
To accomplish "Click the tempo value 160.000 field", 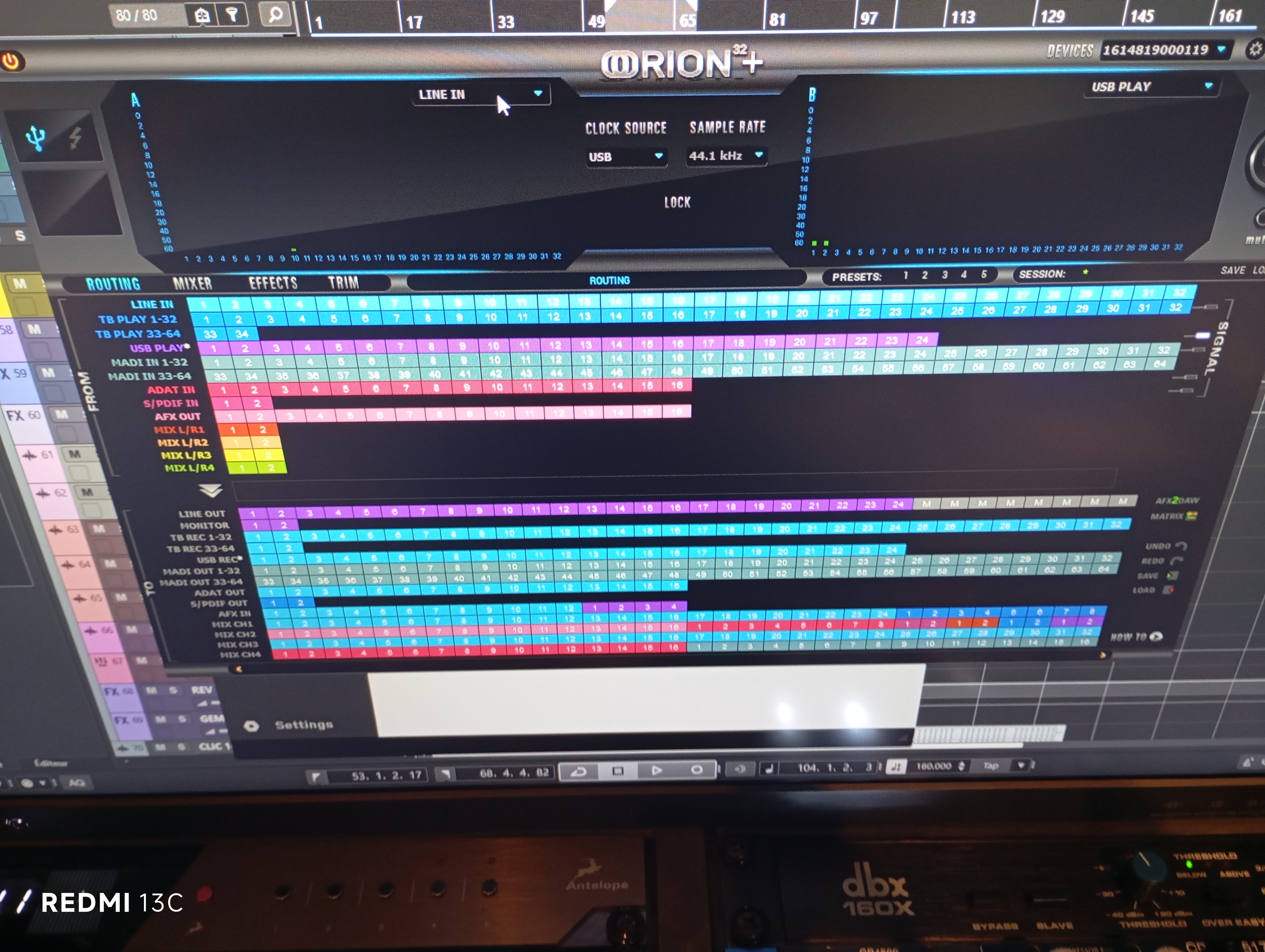I will tap(933, 766).
